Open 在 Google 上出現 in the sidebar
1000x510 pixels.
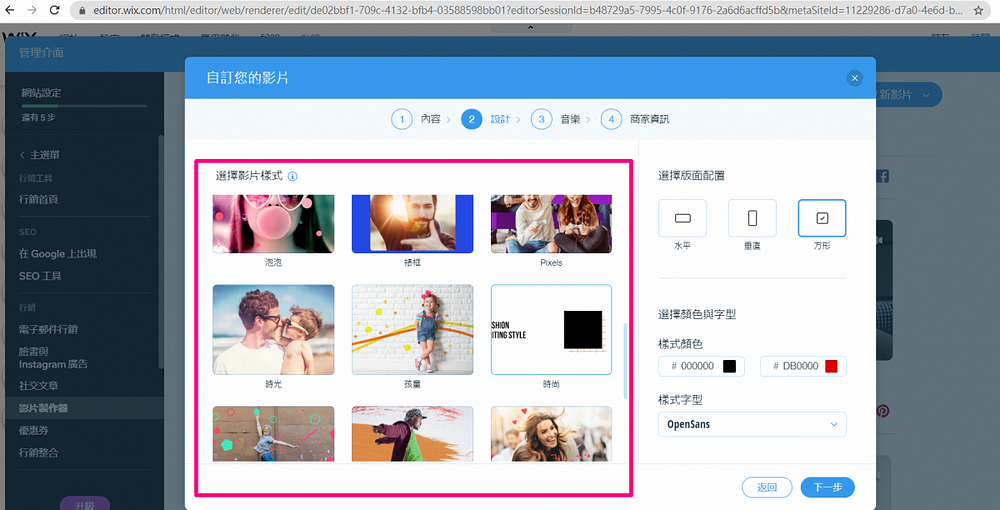tap(58, 254)
